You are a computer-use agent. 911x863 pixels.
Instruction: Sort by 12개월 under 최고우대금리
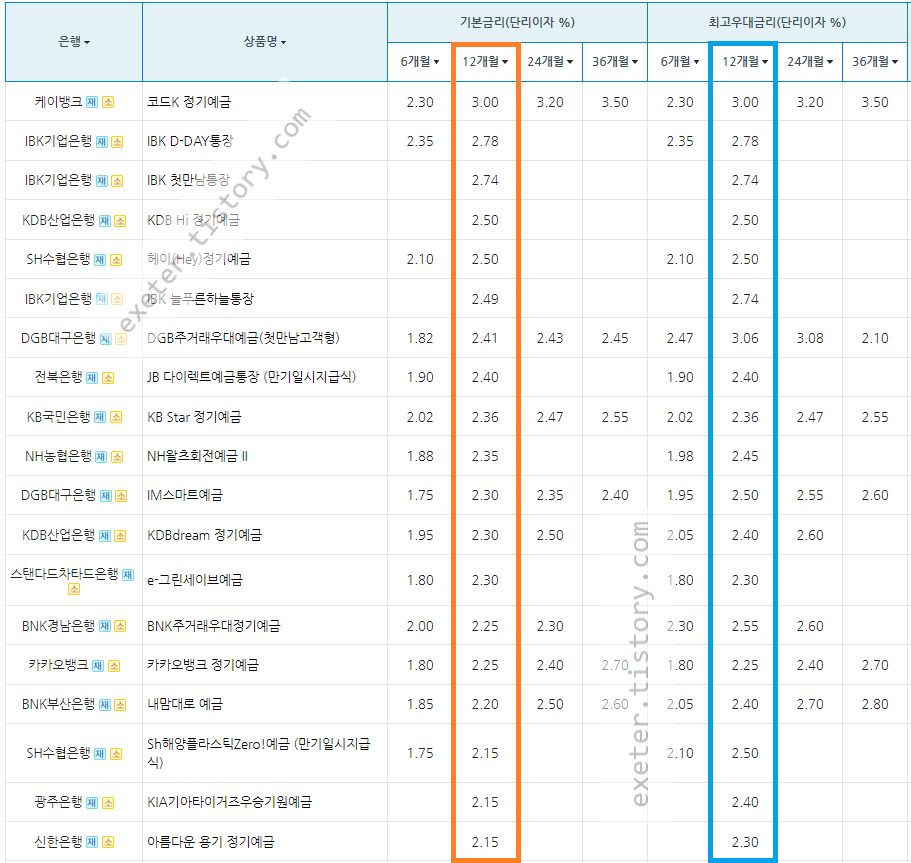[745, 62]
